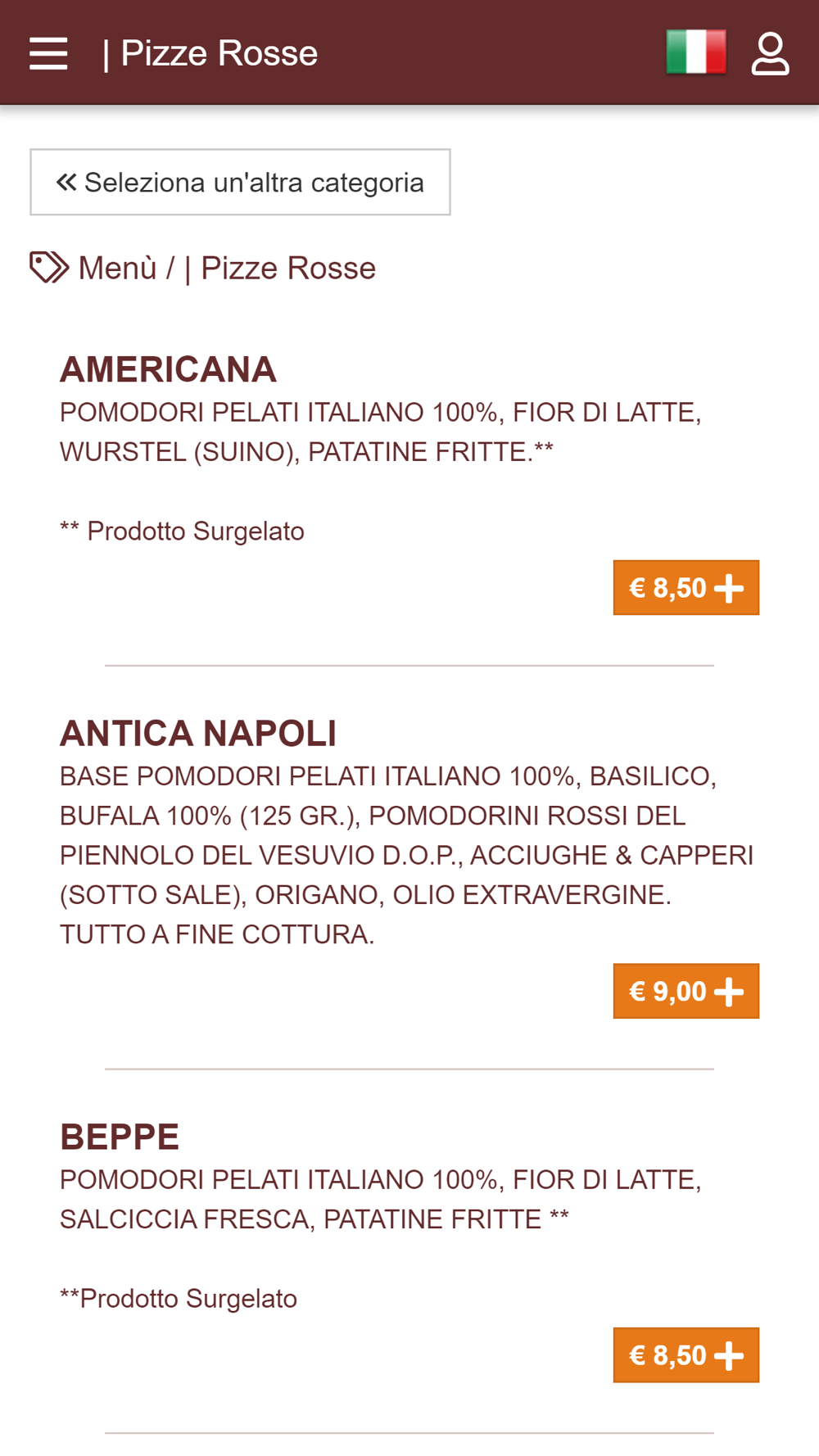The image size is (819, 1456).
Task: Open the hamburger navigation menu
Action: click(x=48, y=53)
